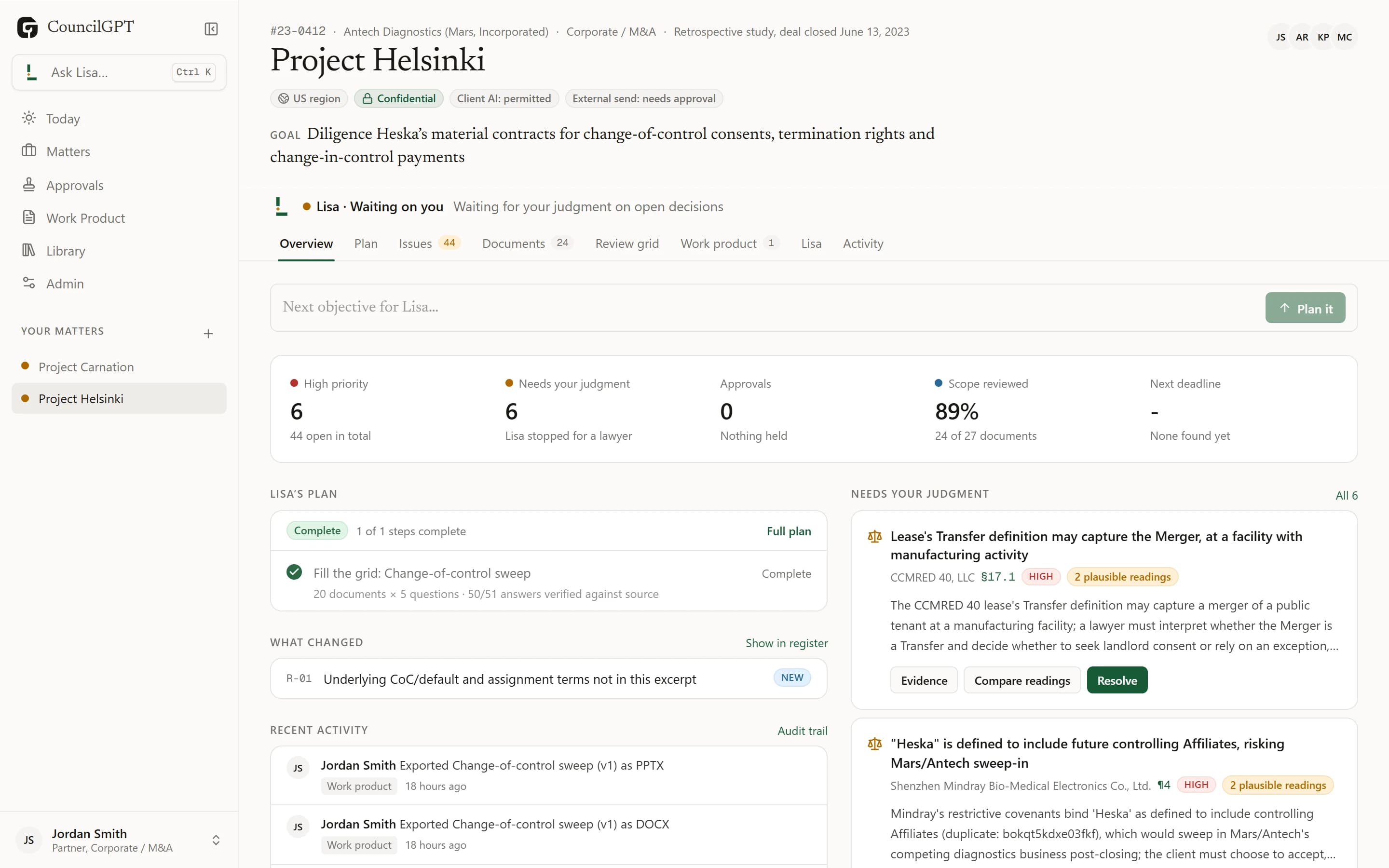Open Work Product in the sidebar
This screenshot has height=868, width=1389.
(120, 217)
